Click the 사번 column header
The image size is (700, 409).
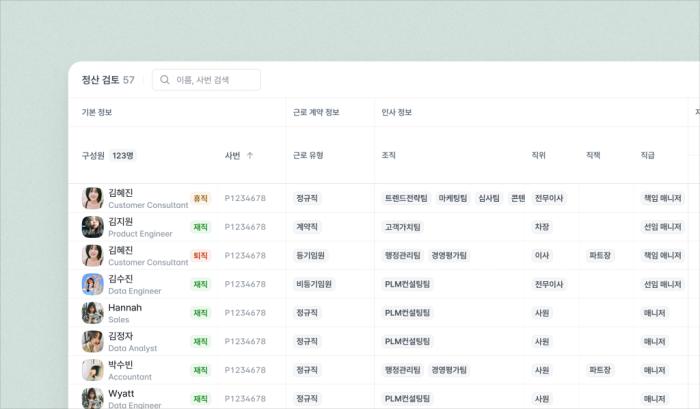[233, 155]
